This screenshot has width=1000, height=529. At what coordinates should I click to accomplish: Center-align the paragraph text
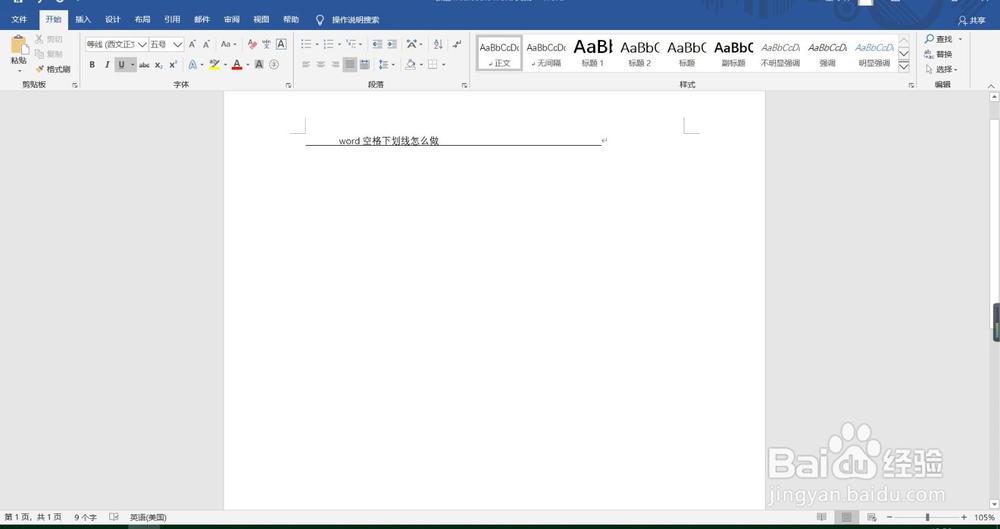coord(321,64)
